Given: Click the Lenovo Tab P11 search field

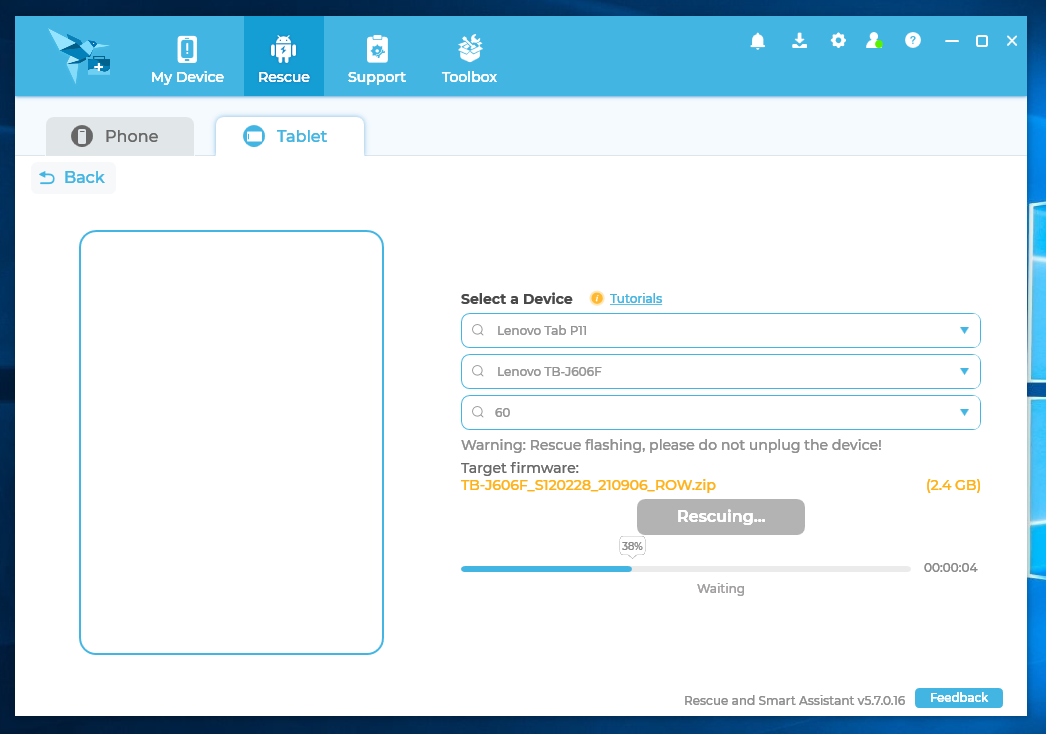Looking at the screenshot, I should pos(720,330).
